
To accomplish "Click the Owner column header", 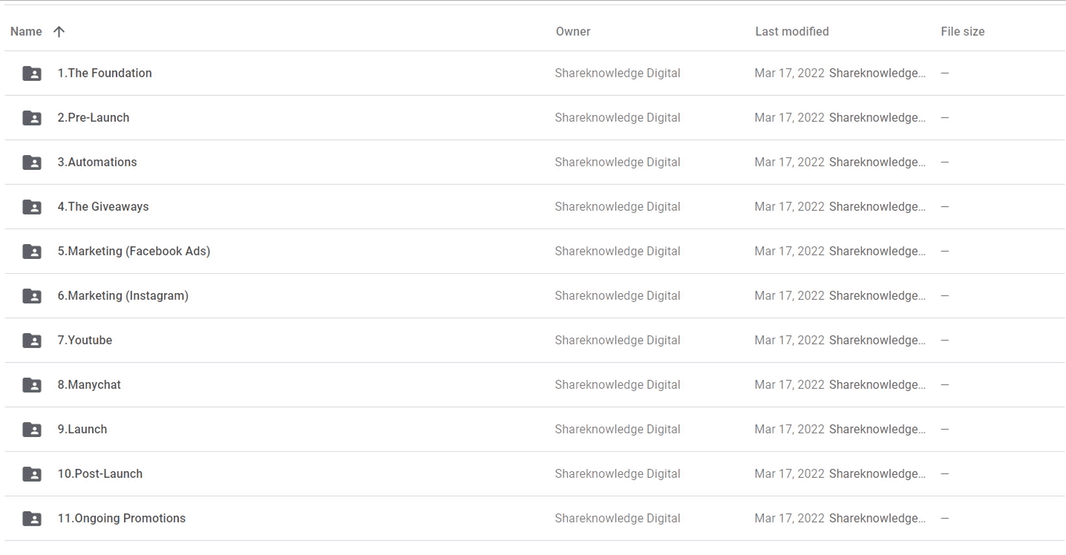I will (573, 31).
